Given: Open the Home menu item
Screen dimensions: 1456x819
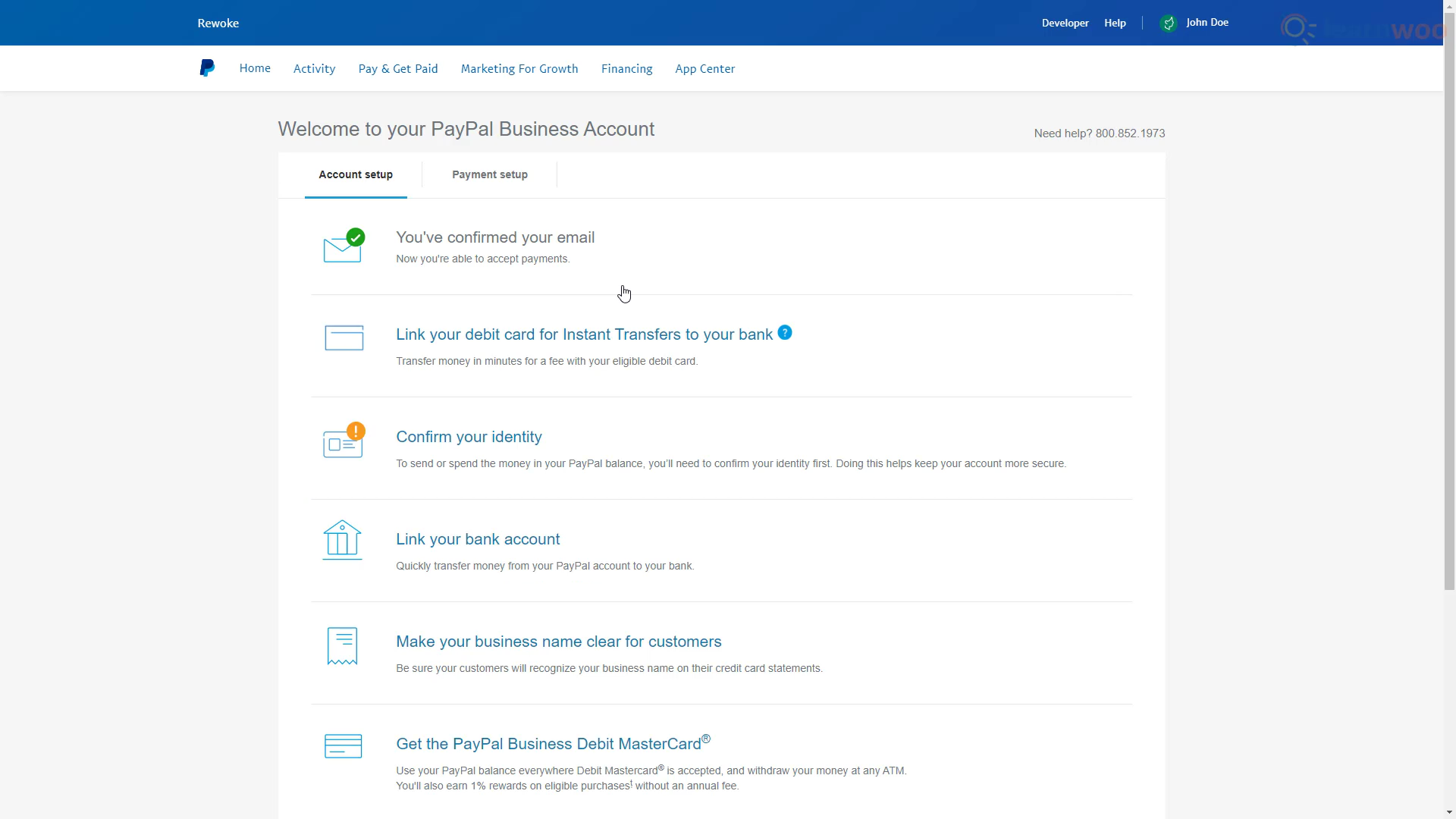Looking at the screenshot, I should pyautogui.click(x=255, y=68).
